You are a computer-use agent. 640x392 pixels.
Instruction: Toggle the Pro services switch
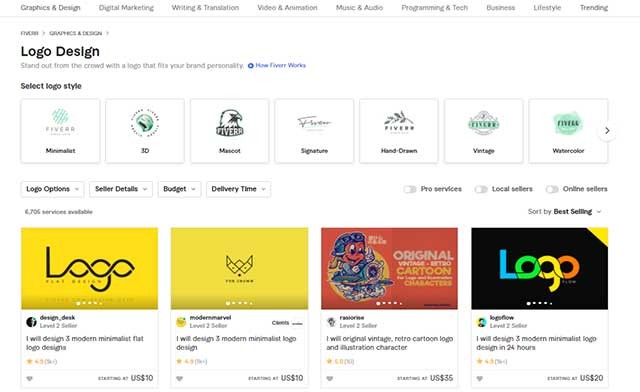point(410,189)
